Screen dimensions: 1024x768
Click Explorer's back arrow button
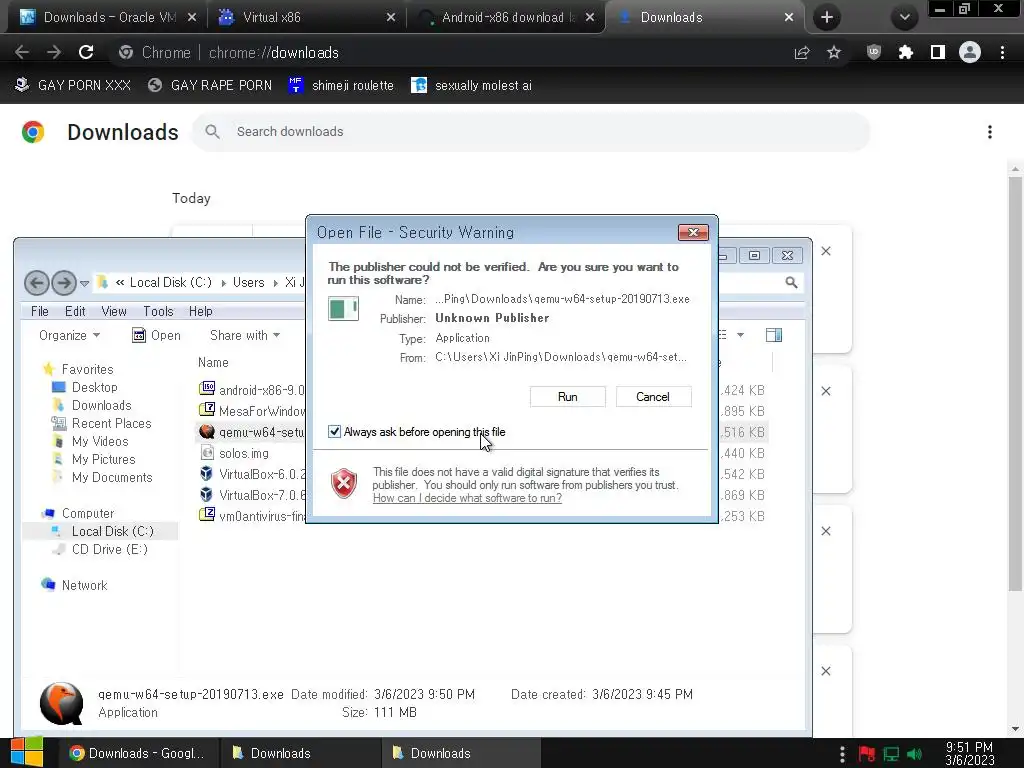click(x=37, y=283)
